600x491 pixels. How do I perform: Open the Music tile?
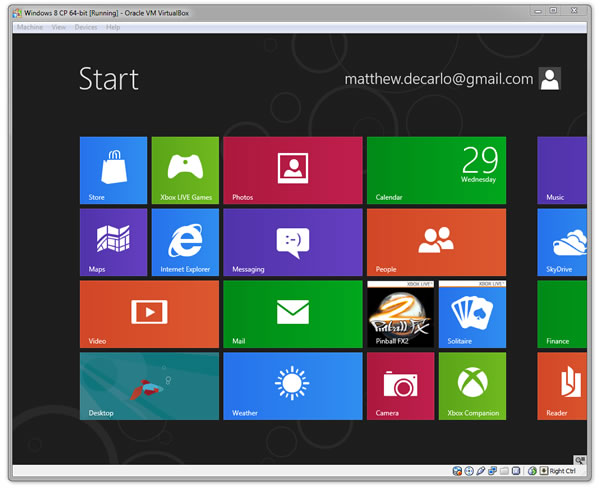click(x=562, y=170)
